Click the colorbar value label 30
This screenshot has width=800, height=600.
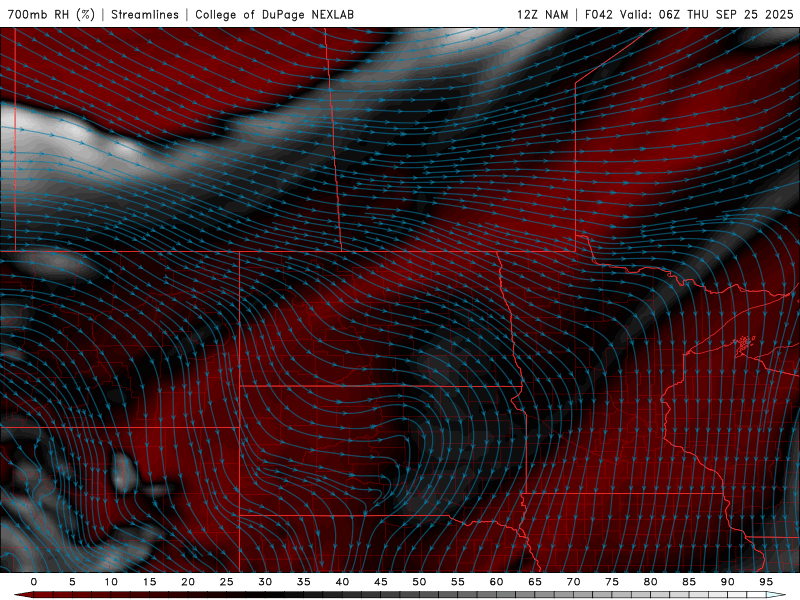point(265,582)
